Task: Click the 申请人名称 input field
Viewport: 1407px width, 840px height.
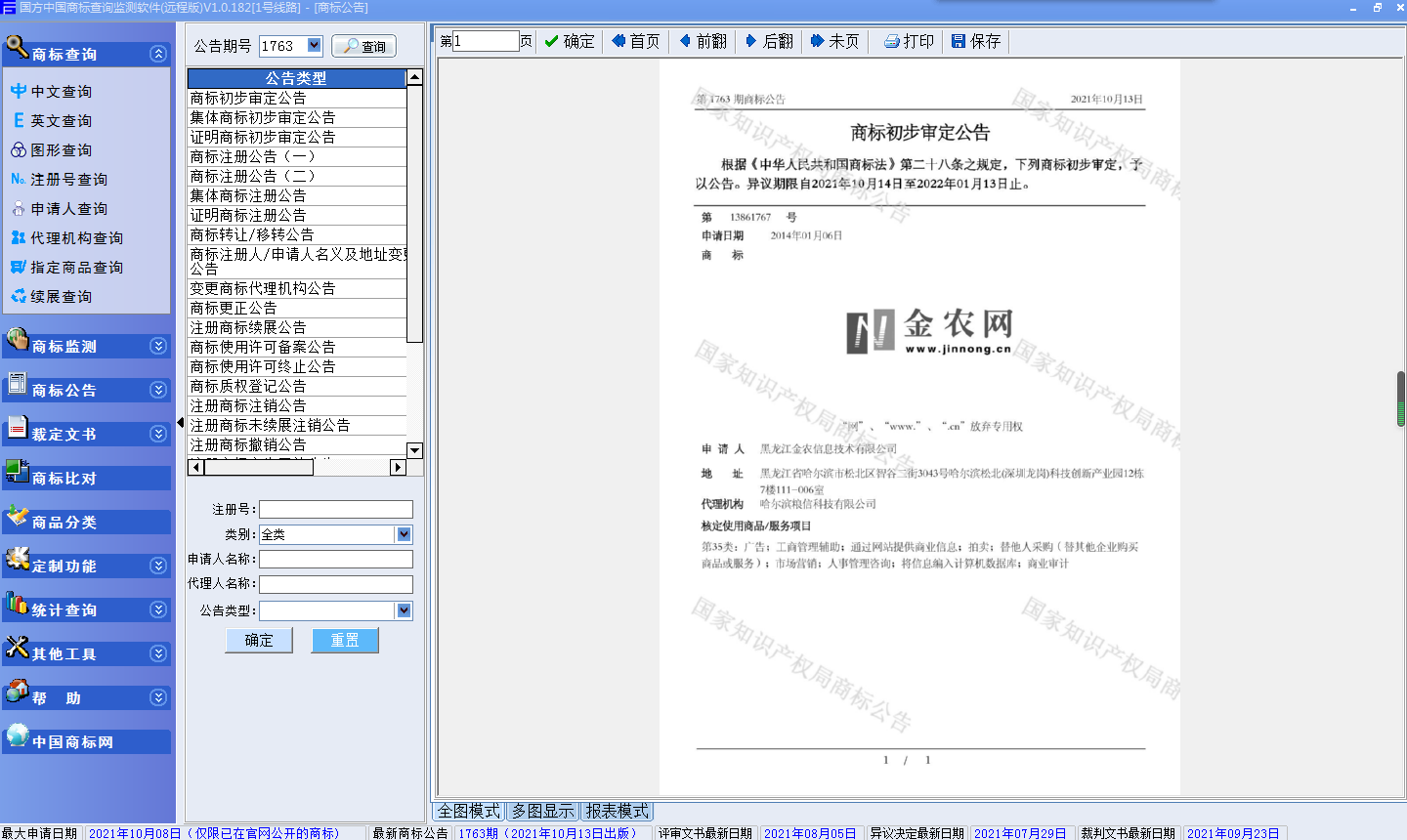Action: [336, 559]
